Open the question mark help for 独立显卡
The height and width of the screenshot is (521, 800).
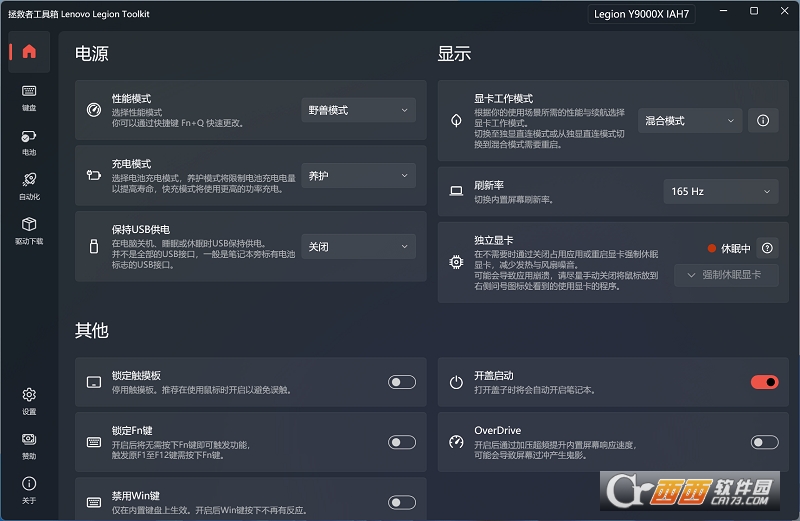[767, 248]
